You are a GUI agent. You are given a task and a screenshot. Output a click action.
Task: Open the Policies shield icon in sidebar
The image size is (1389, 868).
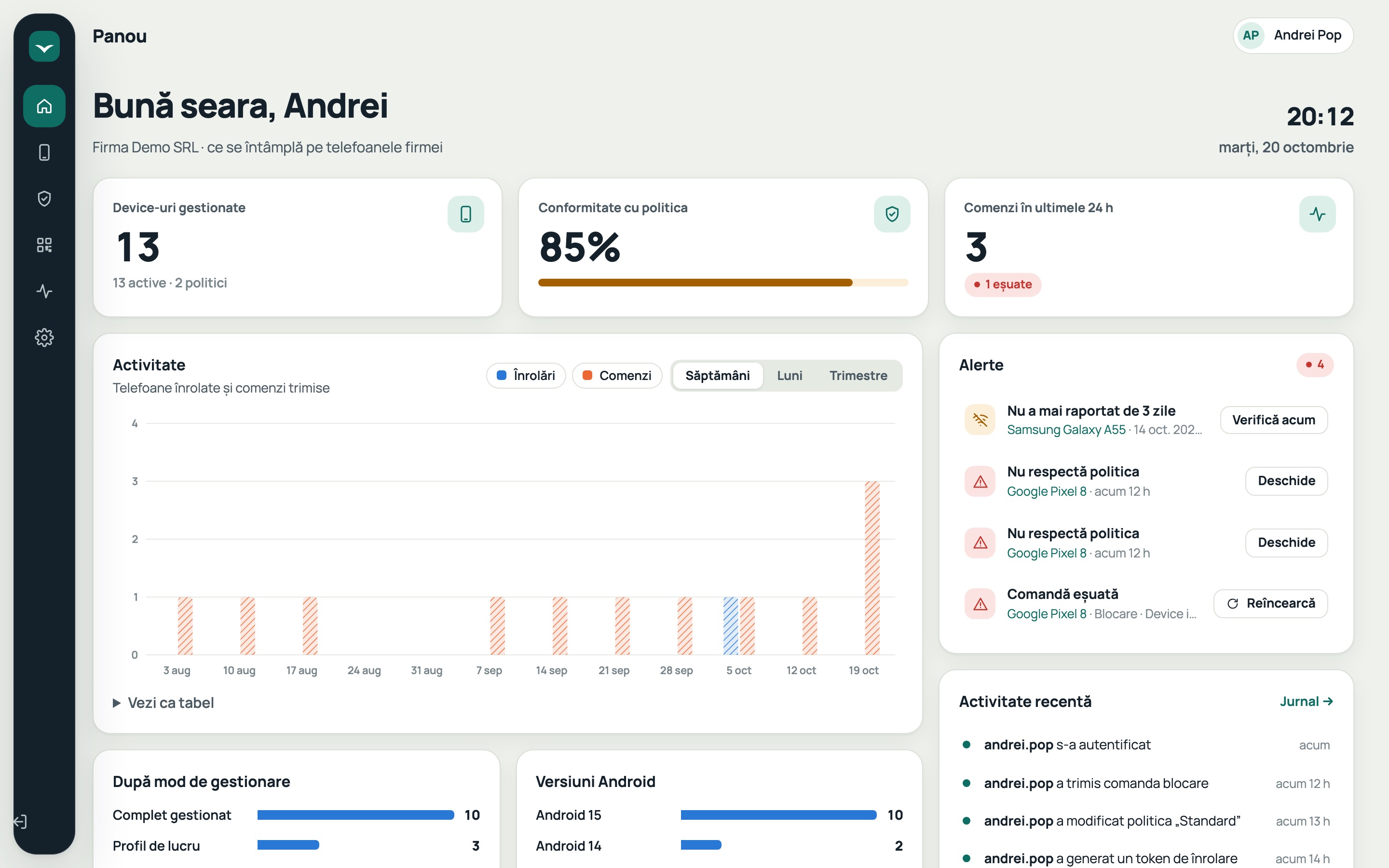tap(44, 199)
